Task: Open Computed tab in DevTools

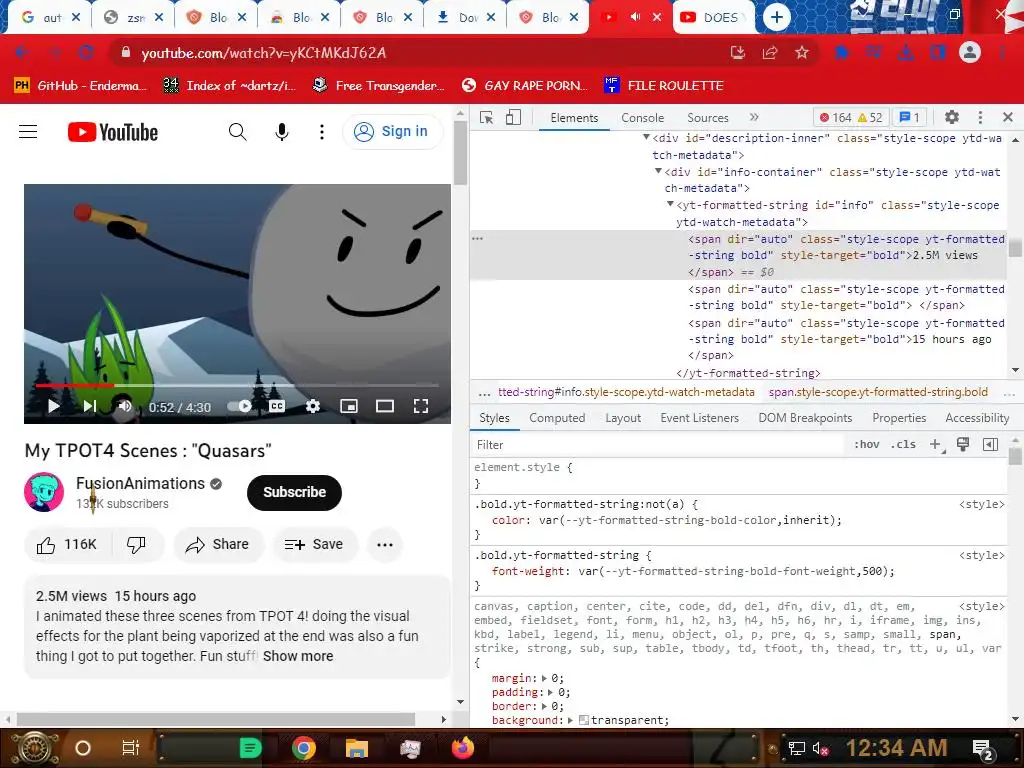Action: click(x=557, y=418)
